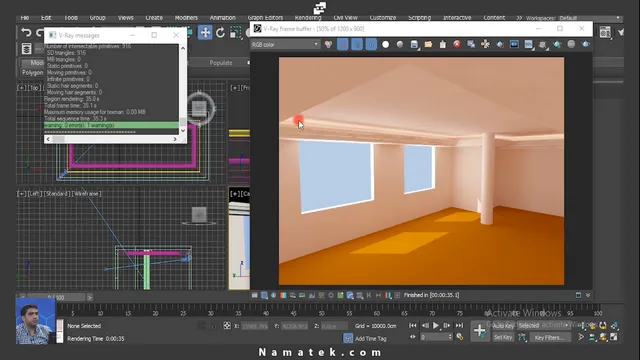This screenshot has width=640, height=360.
Task: Click the up arrow of V-Ray messages scrollbar
Action: pyautogui.click(x=183, y=48)
